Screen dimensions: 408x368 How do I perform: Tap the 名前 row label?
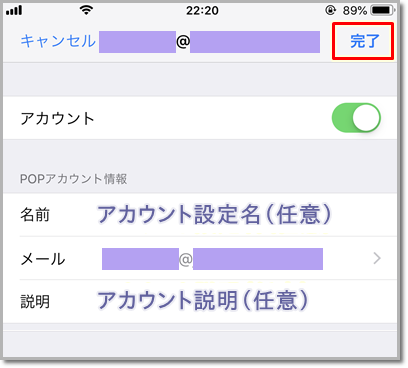click(x=35, y=215)
